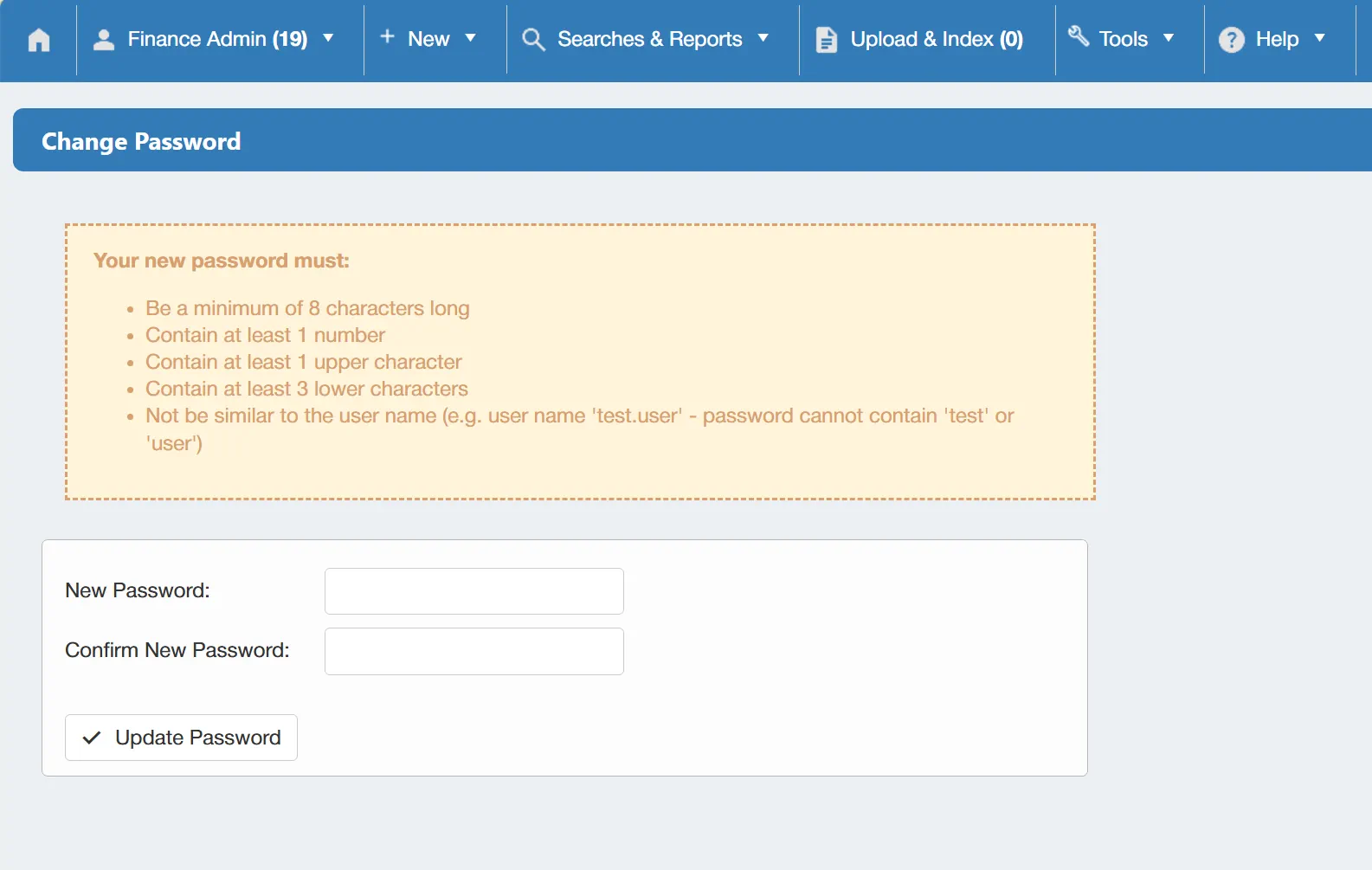Click the Help question mark icon
The image size is (1372, 870).
click(x=1232, y=40)
